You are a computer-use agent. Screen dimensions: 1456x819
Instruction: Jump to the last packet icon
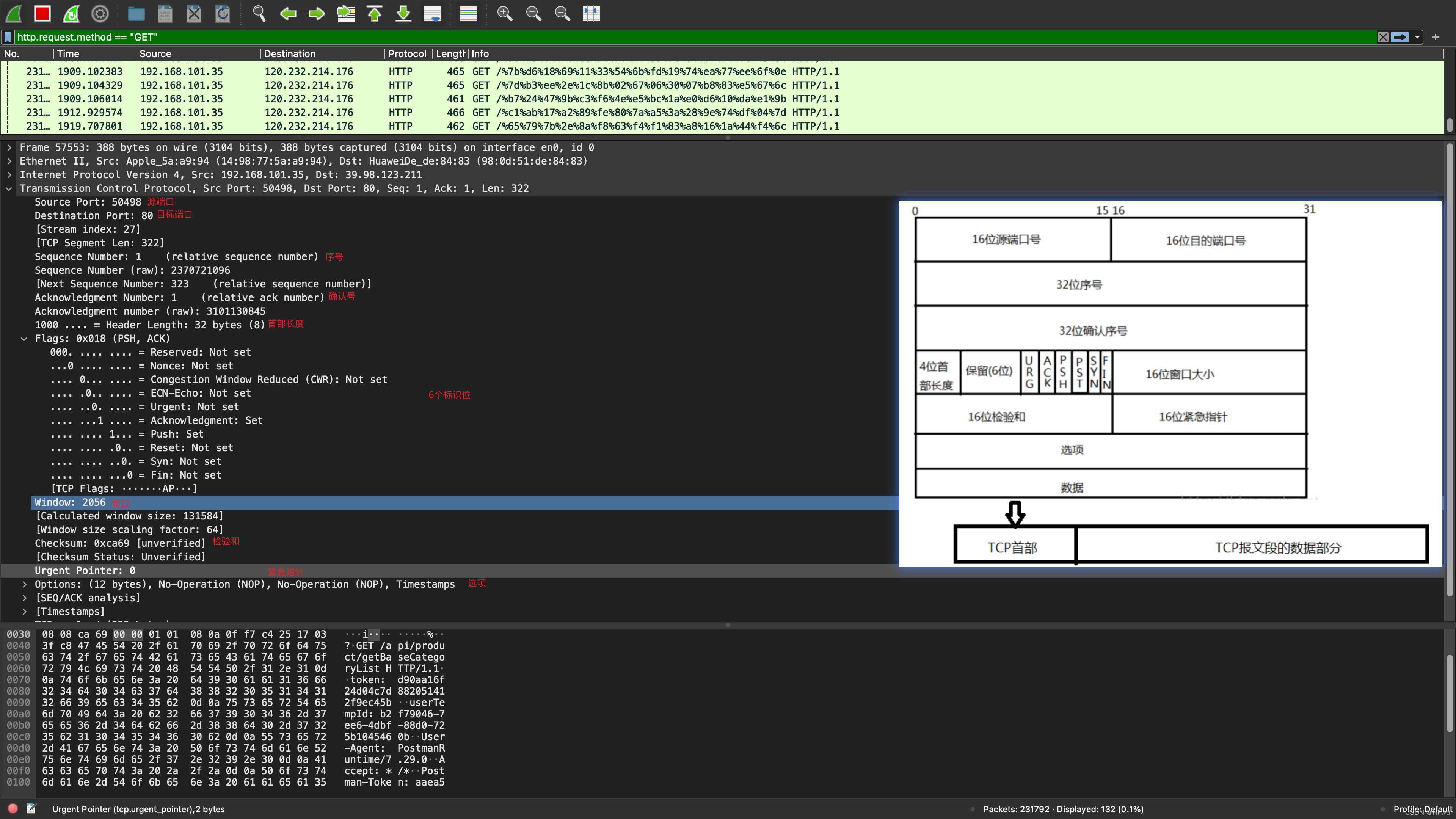click(403, 14)
